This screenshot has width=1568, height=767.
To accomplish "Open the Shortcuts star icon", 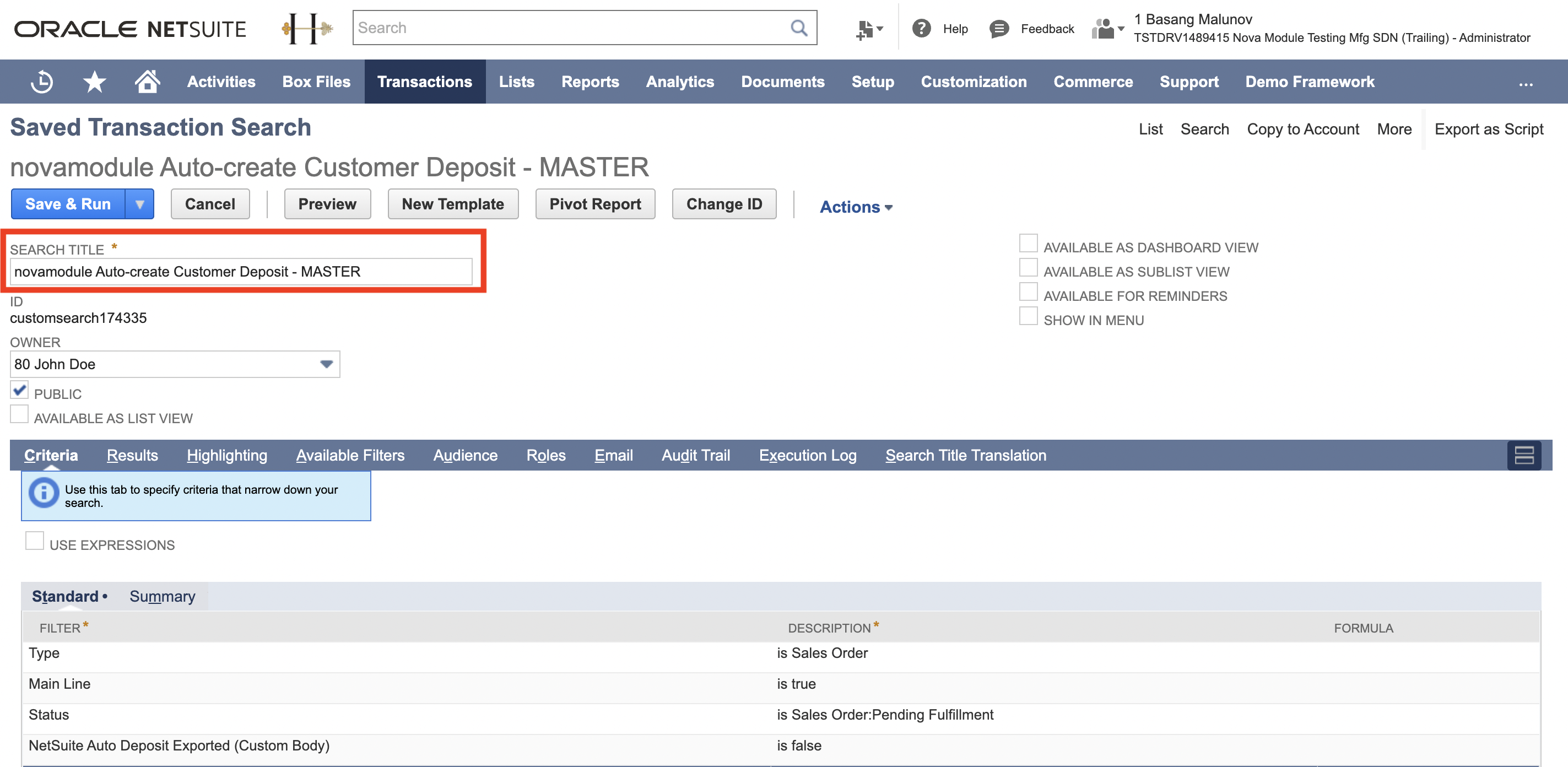I will point(94,82).
